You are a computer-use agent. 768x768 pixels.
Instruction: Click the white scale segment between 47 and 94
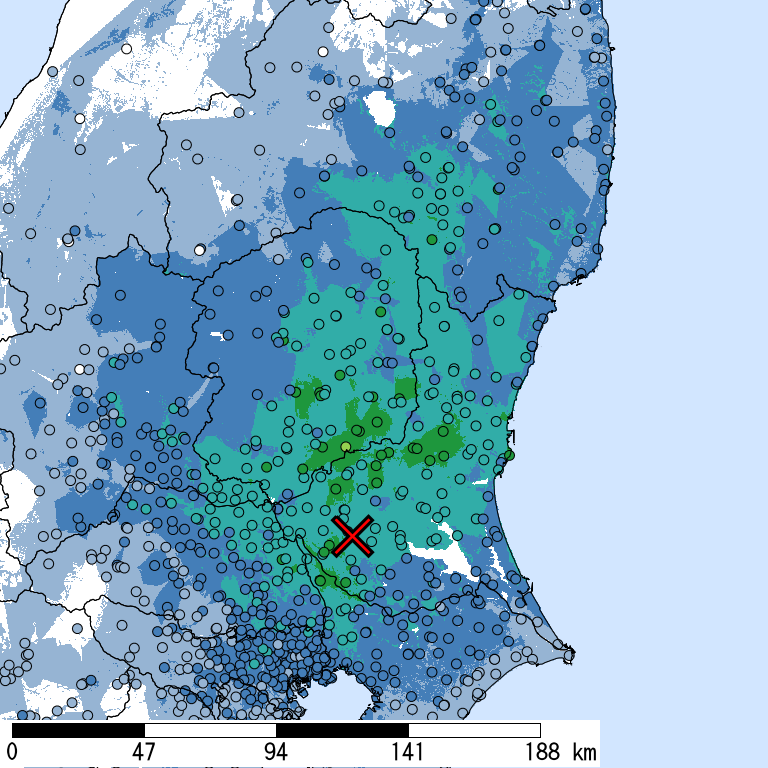pos(210,730)
